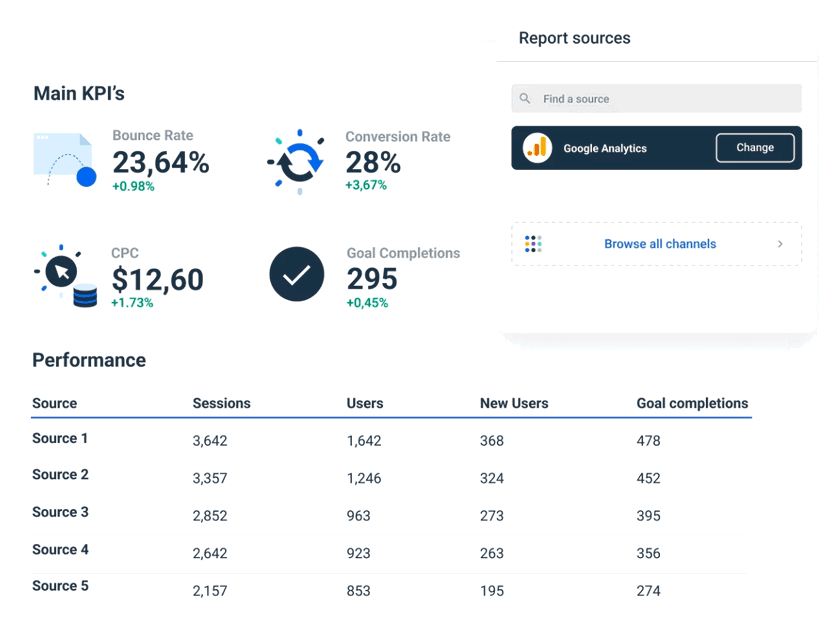Switch to the Performance section
The image size is (840, 633).
click(89, 360)
